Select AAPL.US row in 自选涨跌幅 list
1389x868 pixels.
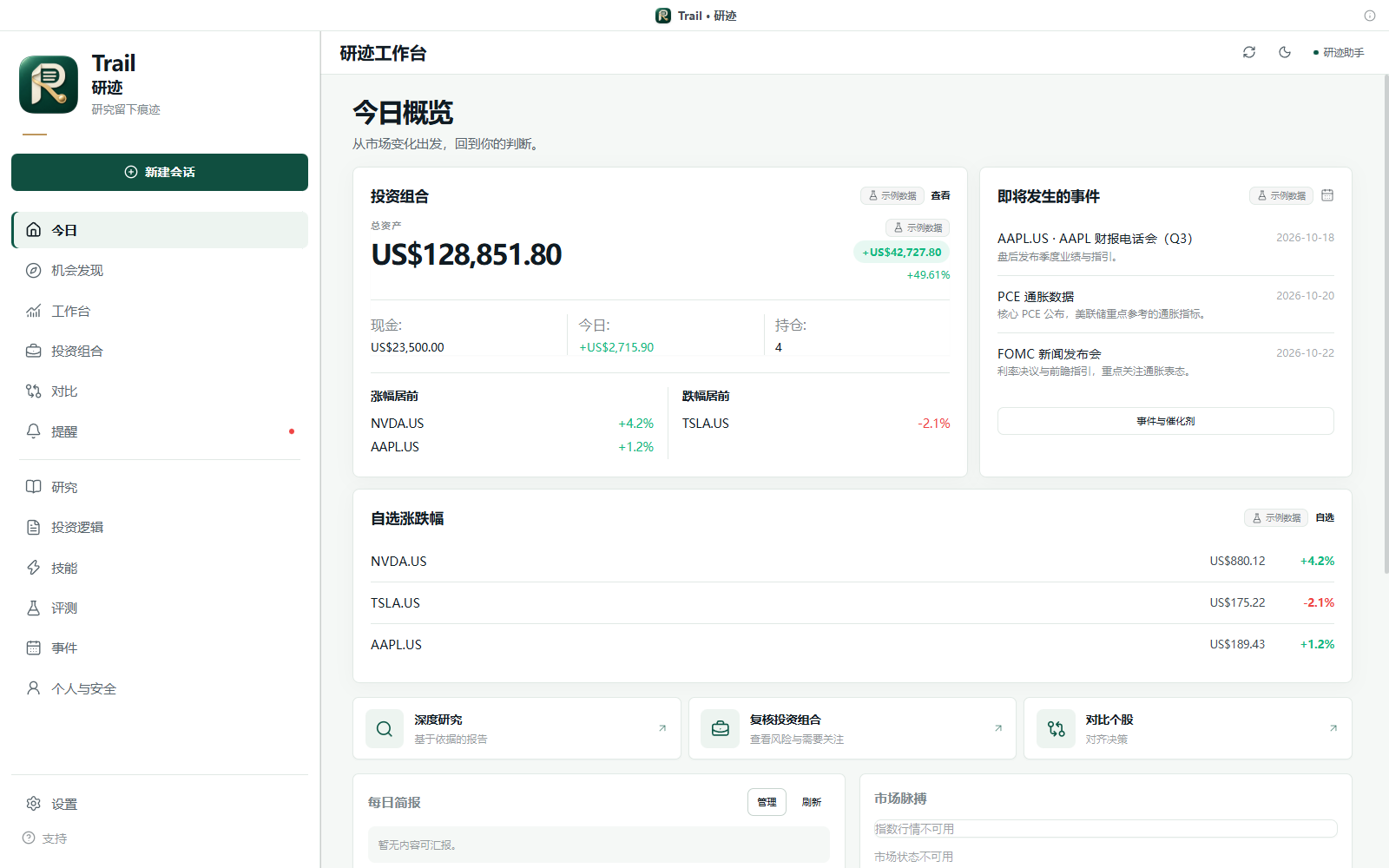tap(852, 645)
